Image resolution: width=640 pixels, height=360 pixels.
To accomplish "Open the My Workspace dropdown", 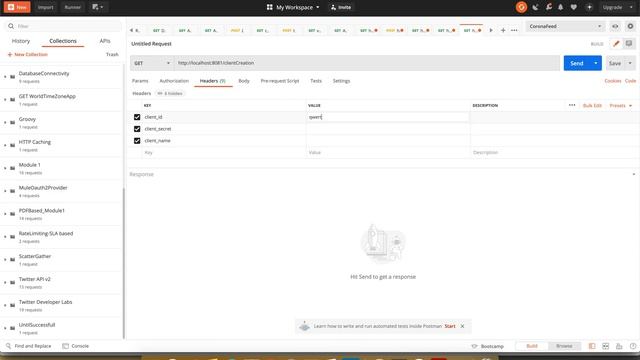I will click(293, 7).
